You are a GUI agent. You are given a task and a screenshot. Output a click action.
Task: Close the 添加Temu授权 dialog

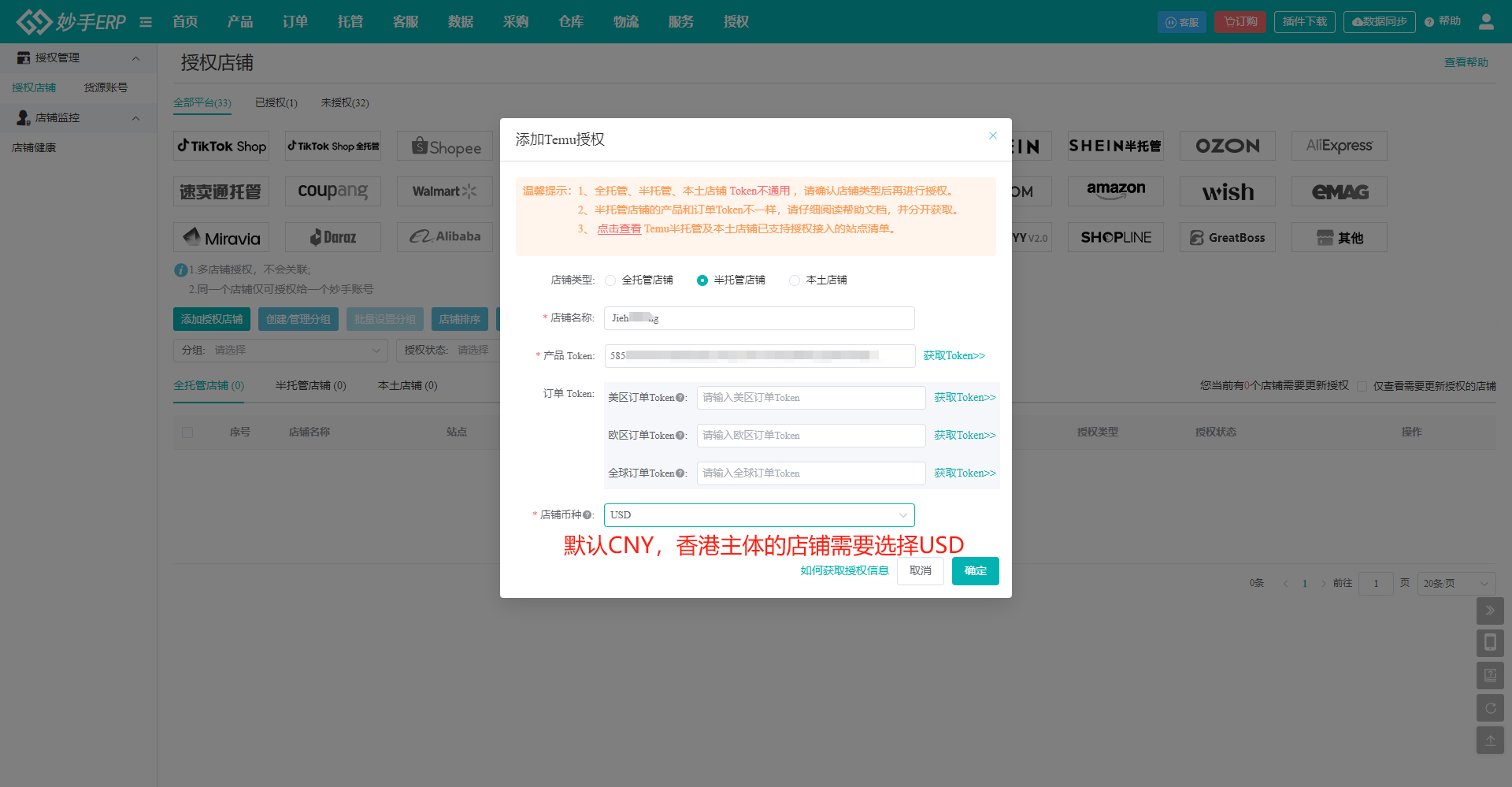[x=993, y=135]
